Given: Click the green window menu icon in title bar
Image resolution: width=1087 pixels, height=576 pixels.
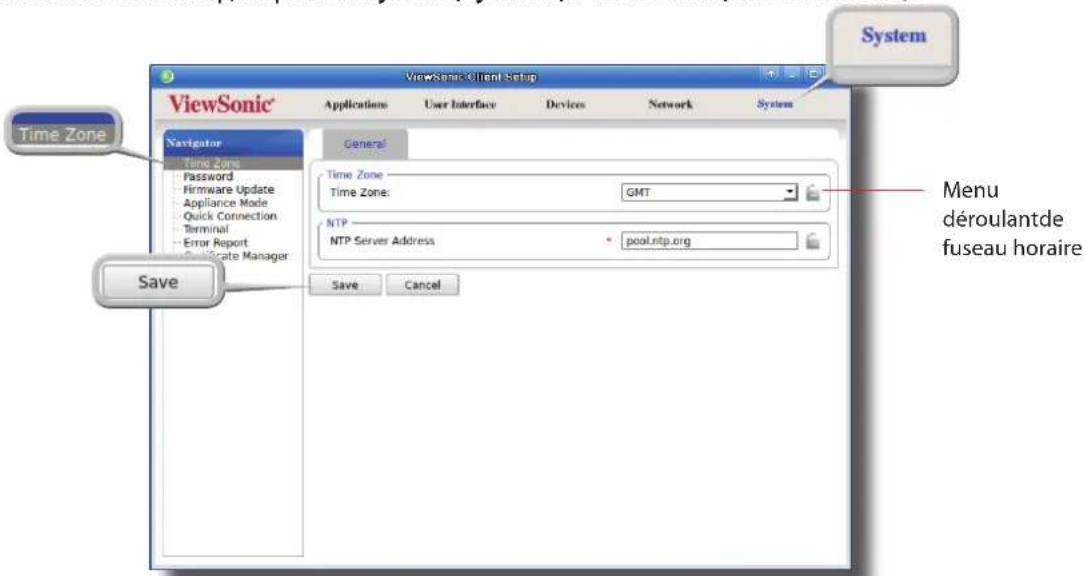Looking at the screenshot, I should point(167,76).
